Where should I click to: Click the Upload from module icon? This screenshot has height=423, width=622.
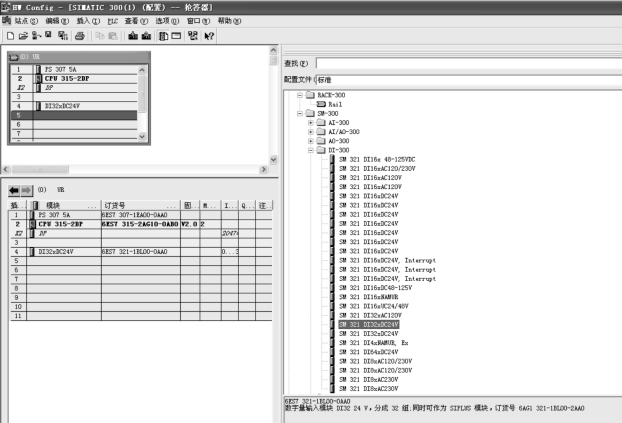pyautogui.click(x=146, y=36)
